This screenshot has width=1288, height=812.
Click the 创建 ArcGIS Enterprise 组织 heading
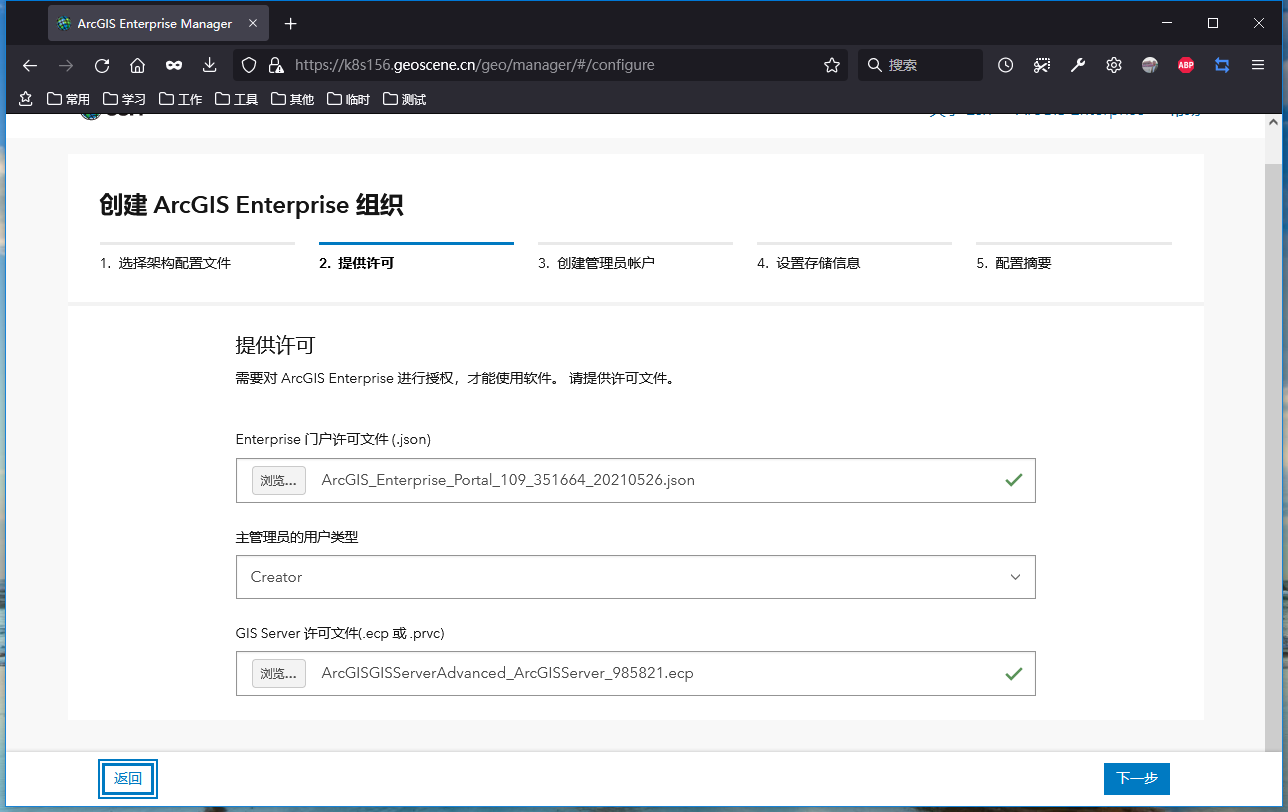click(251, 206)
